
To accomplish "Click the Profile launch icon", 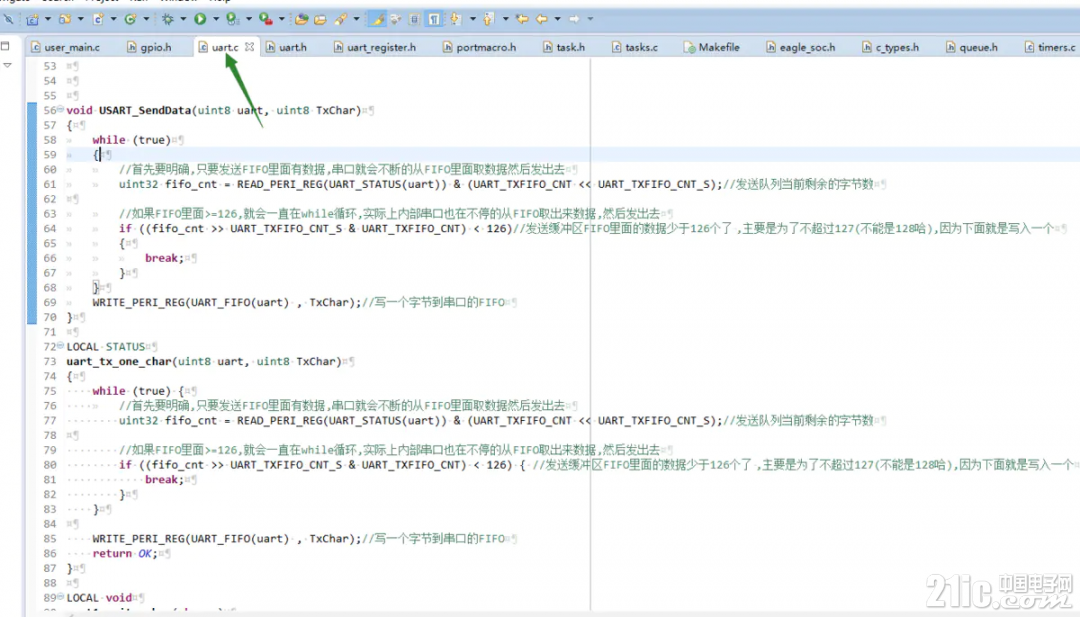I will tap(232, 19).
